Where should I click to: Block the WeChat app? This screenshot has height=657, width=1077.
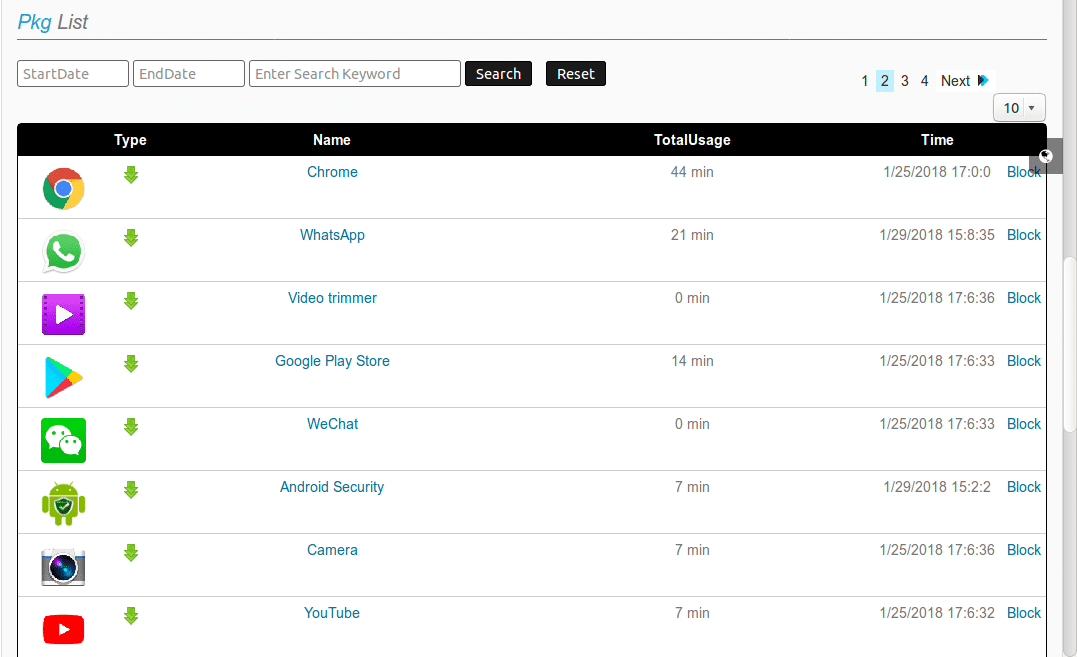pyautogui.click(x=1023, y=424)
